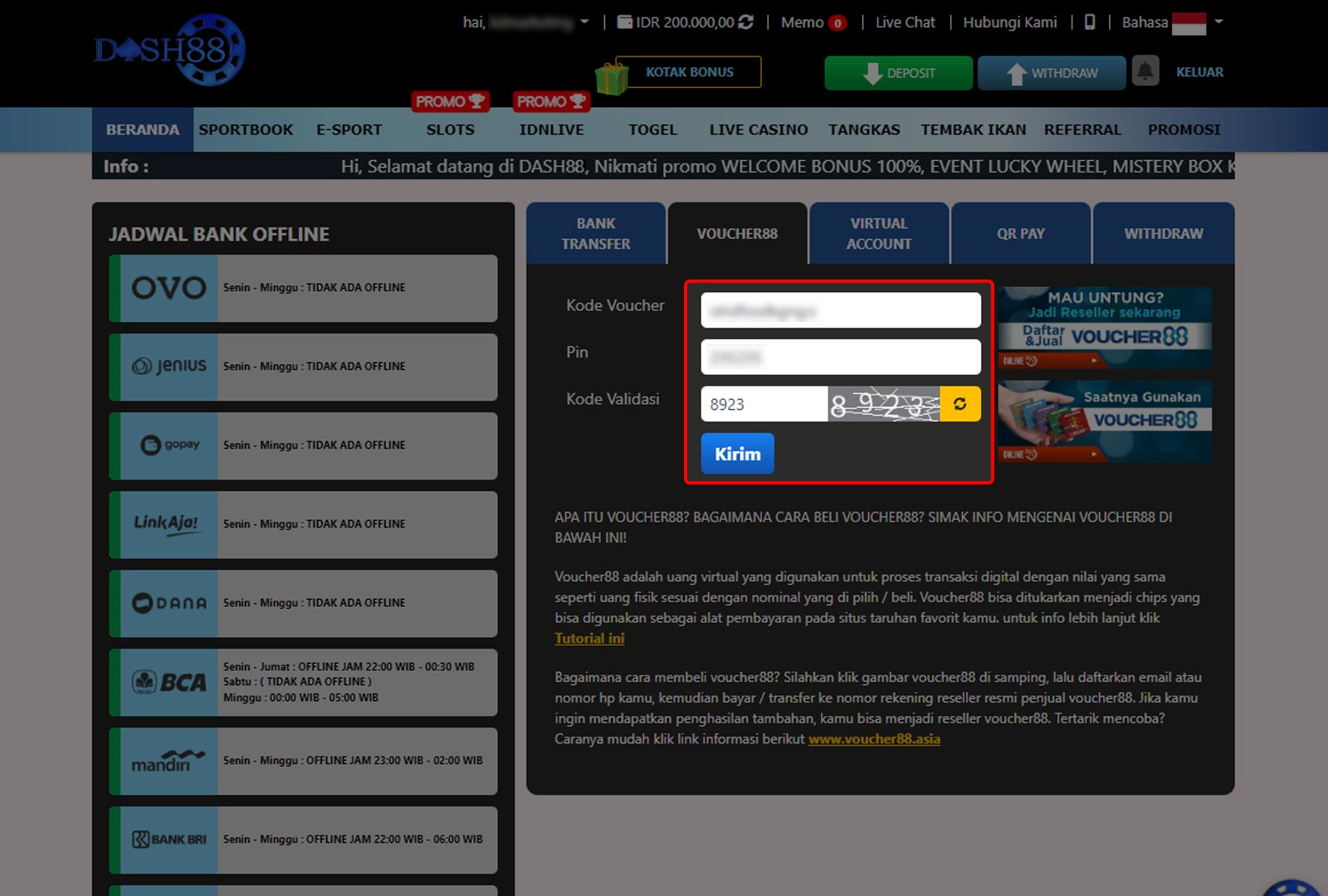Click the Saatnya Gunakan Voucher88 banner
Viewport: 1328px width, 896px height.
(1105, 421)
